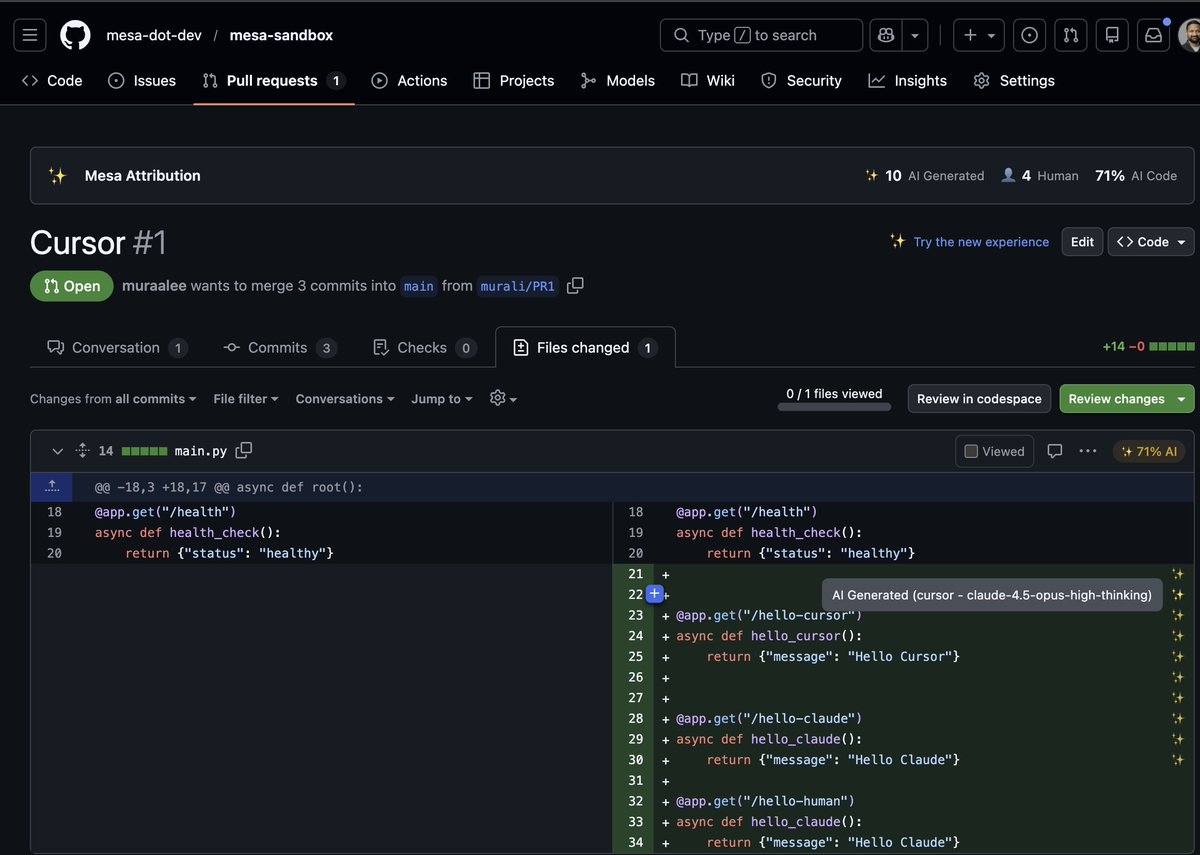This screenshot has height=855, width=1200.
Task: Click the mesa-dot-dev organization link
Action: (x=154, y=35)
